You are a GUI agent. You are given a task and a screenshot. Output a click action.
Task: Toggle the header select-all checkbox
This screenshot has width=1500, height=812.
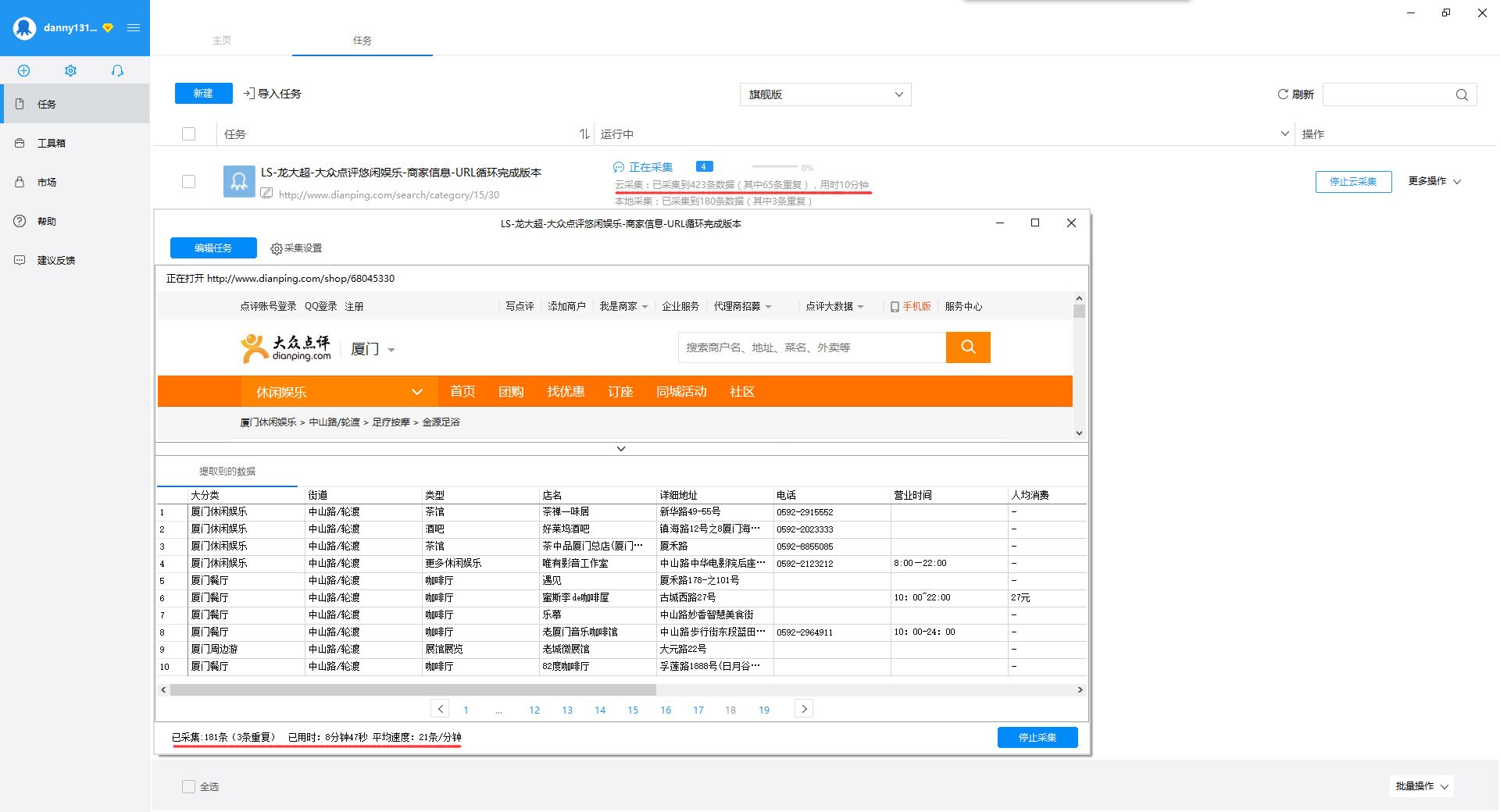(x=188, y=134)
